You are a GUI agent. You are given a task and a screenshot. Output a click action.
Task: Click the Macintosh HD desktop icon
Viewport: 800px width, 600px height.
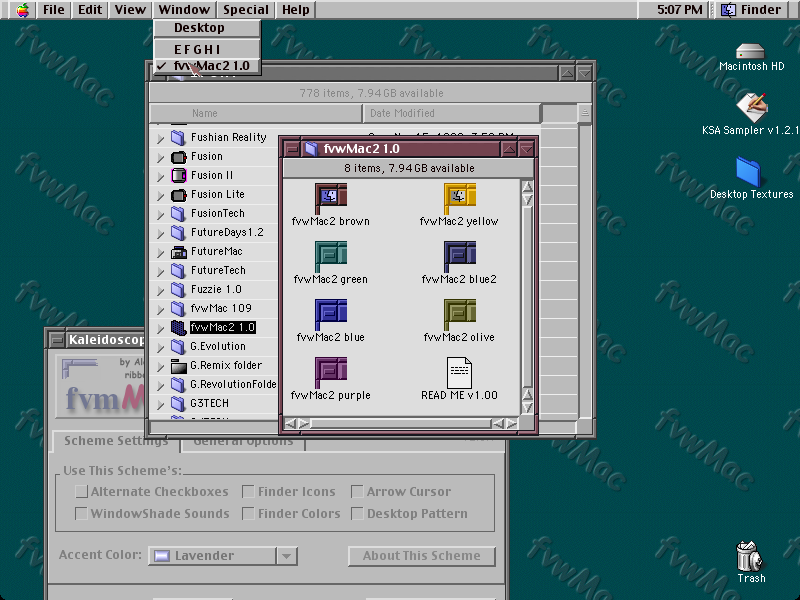750,51
